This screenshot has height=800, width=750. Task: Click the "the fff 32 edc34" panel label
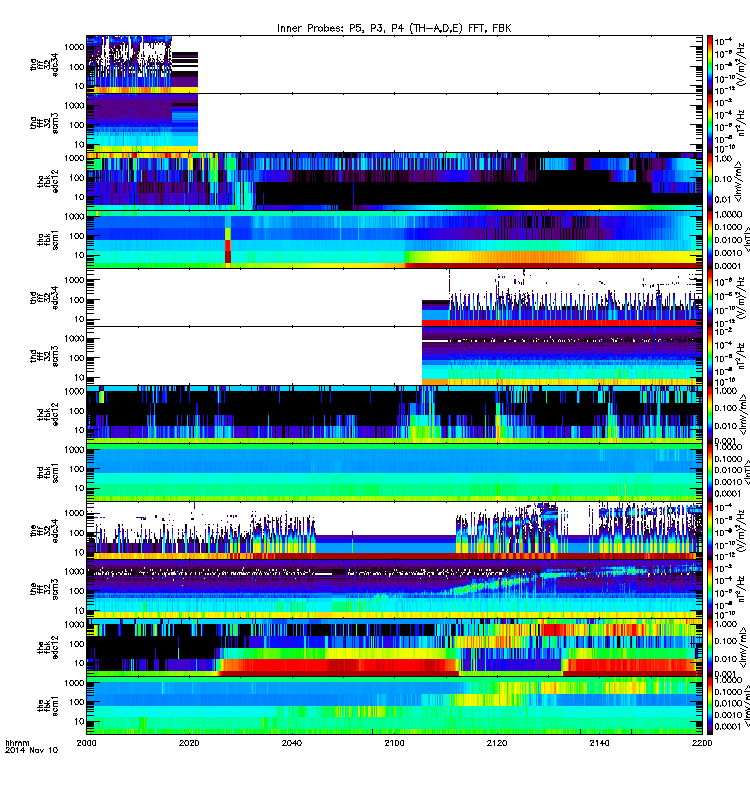tap(44, 531)
